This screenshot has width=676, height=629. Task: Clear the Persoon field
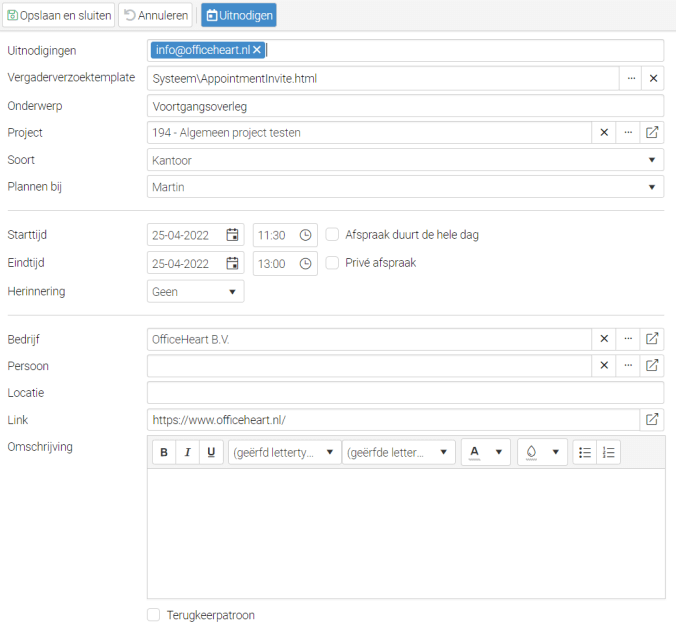[604, 366]
